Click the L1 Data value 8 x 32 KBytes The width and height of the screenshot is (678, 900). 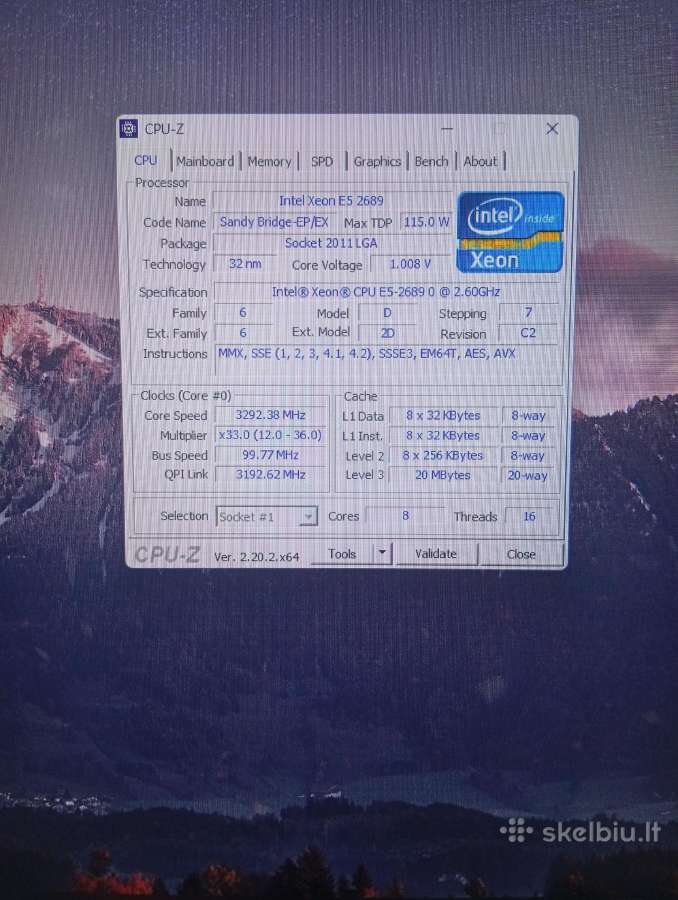pos(443,416)
